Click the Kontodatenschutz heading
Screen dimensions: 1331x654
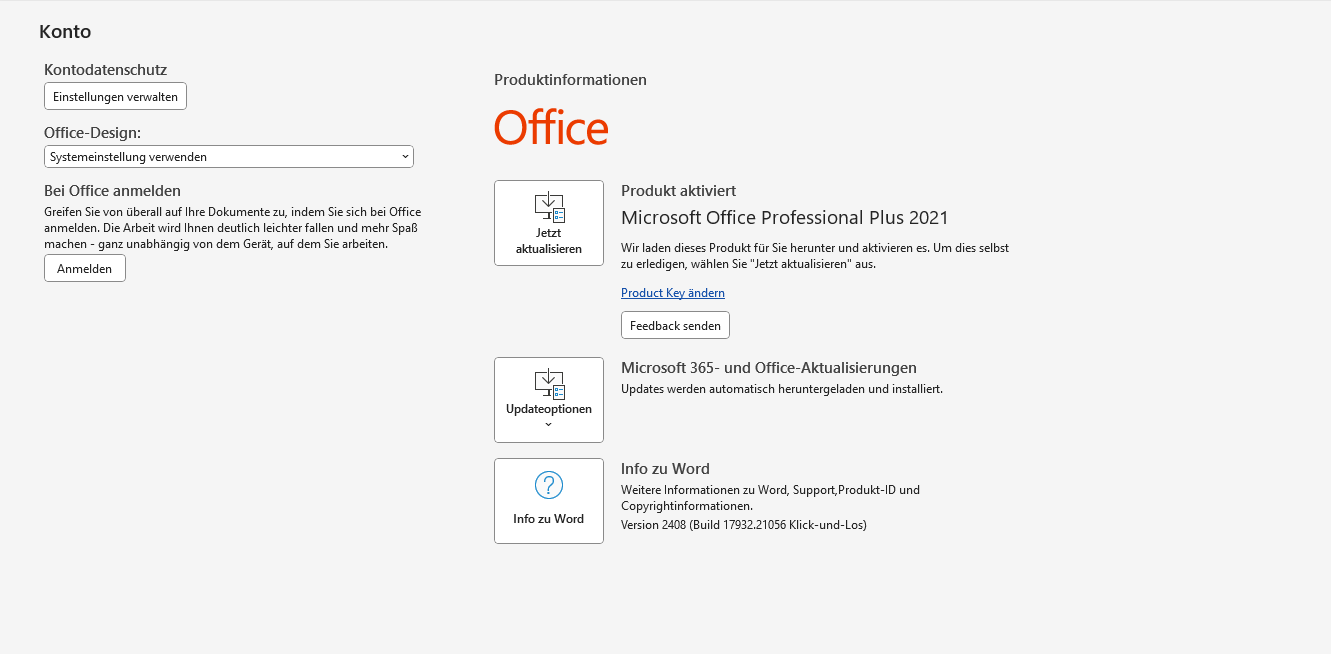(106, 70)
